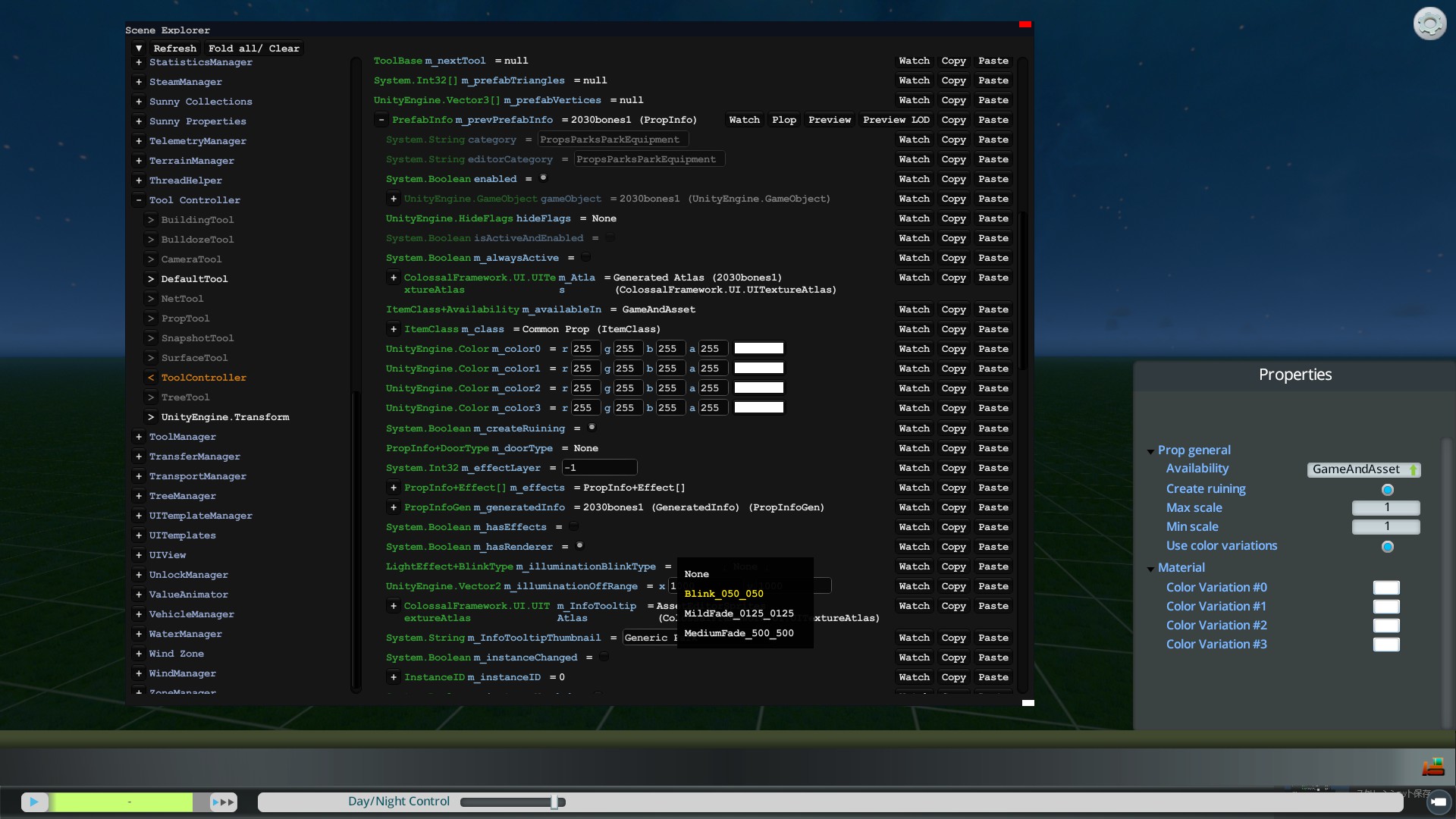Viewport: 1456px width, 819px height.
Task: Toggle Use color variations checkbox
Action: 1387,547
